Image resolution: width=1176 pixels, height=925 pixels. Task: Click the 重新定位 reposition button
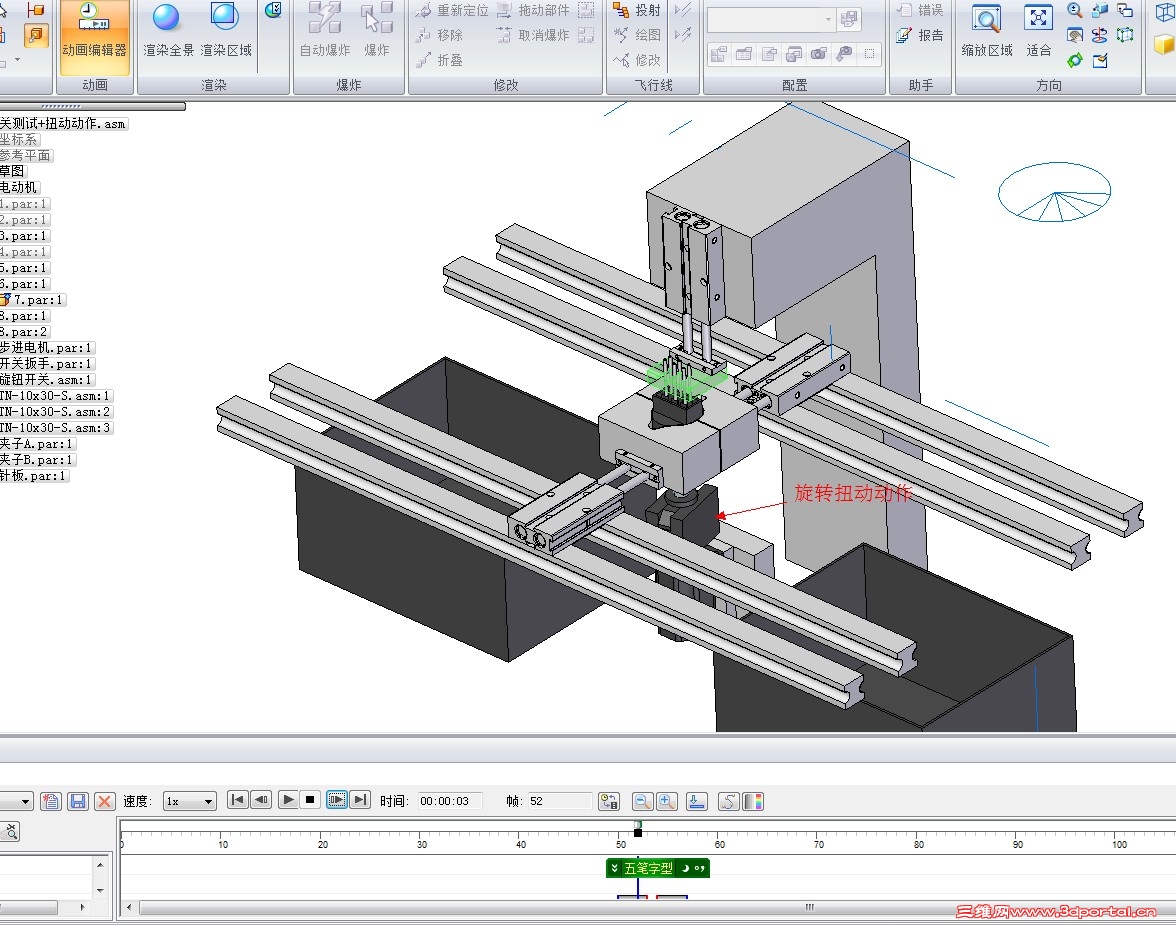coord(453,11)
